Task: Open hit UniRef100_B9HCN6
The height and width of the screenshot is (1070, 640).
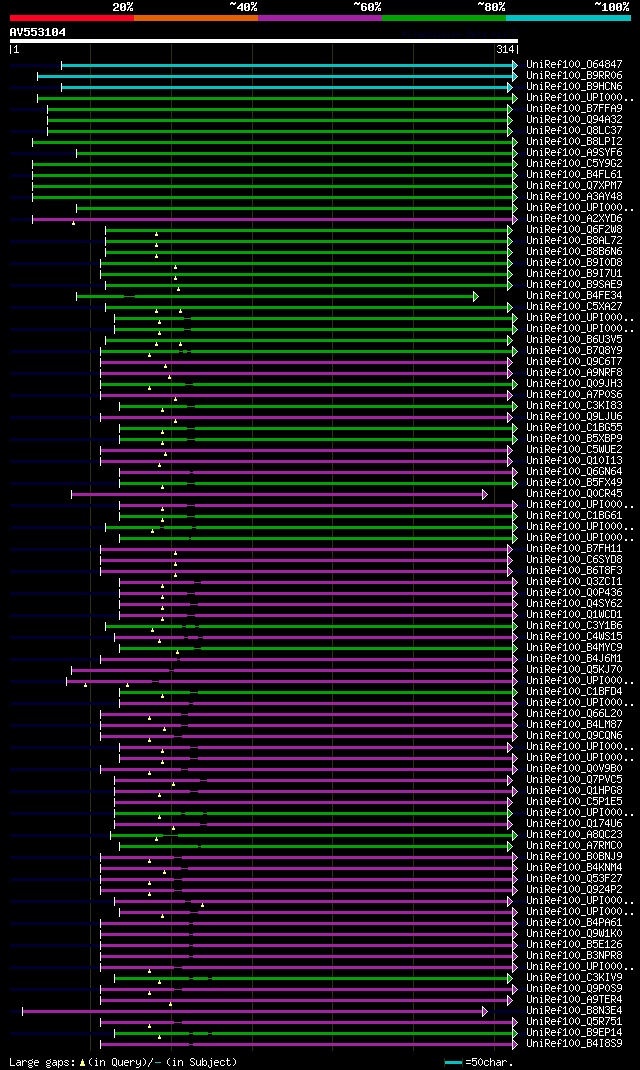Action: point(574,87)
